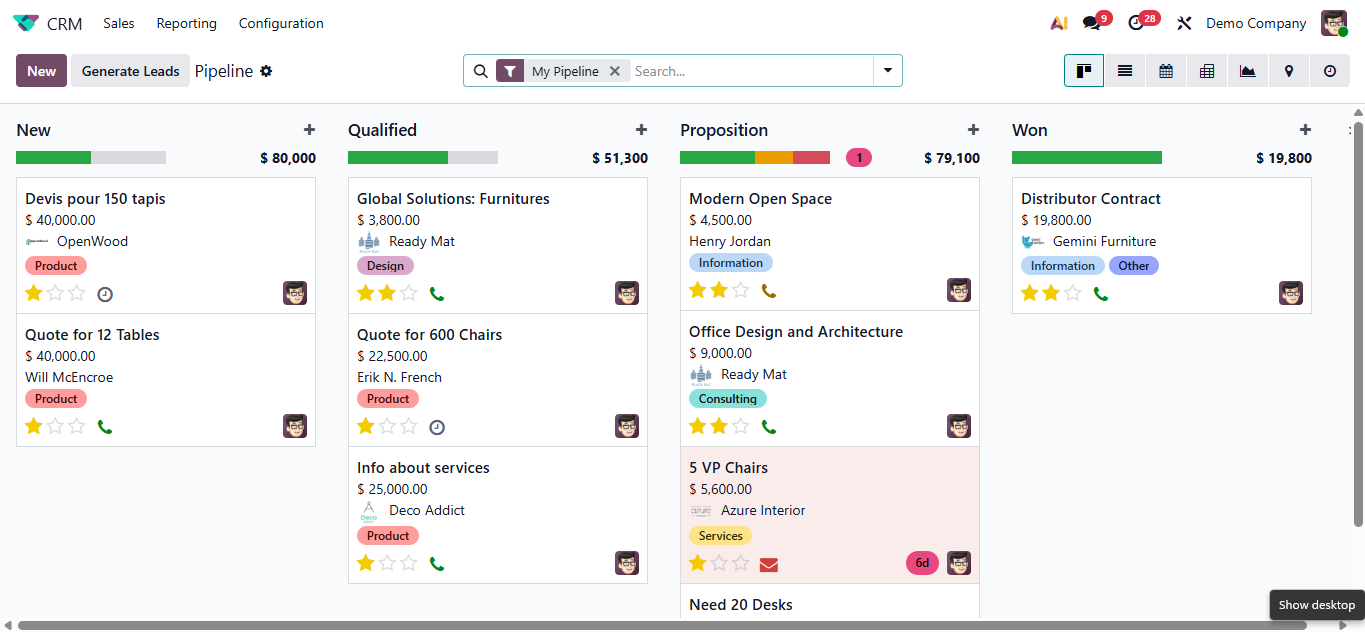Open the Pipeline gear settings menu
1365x632 pixels.
(265, 70)
